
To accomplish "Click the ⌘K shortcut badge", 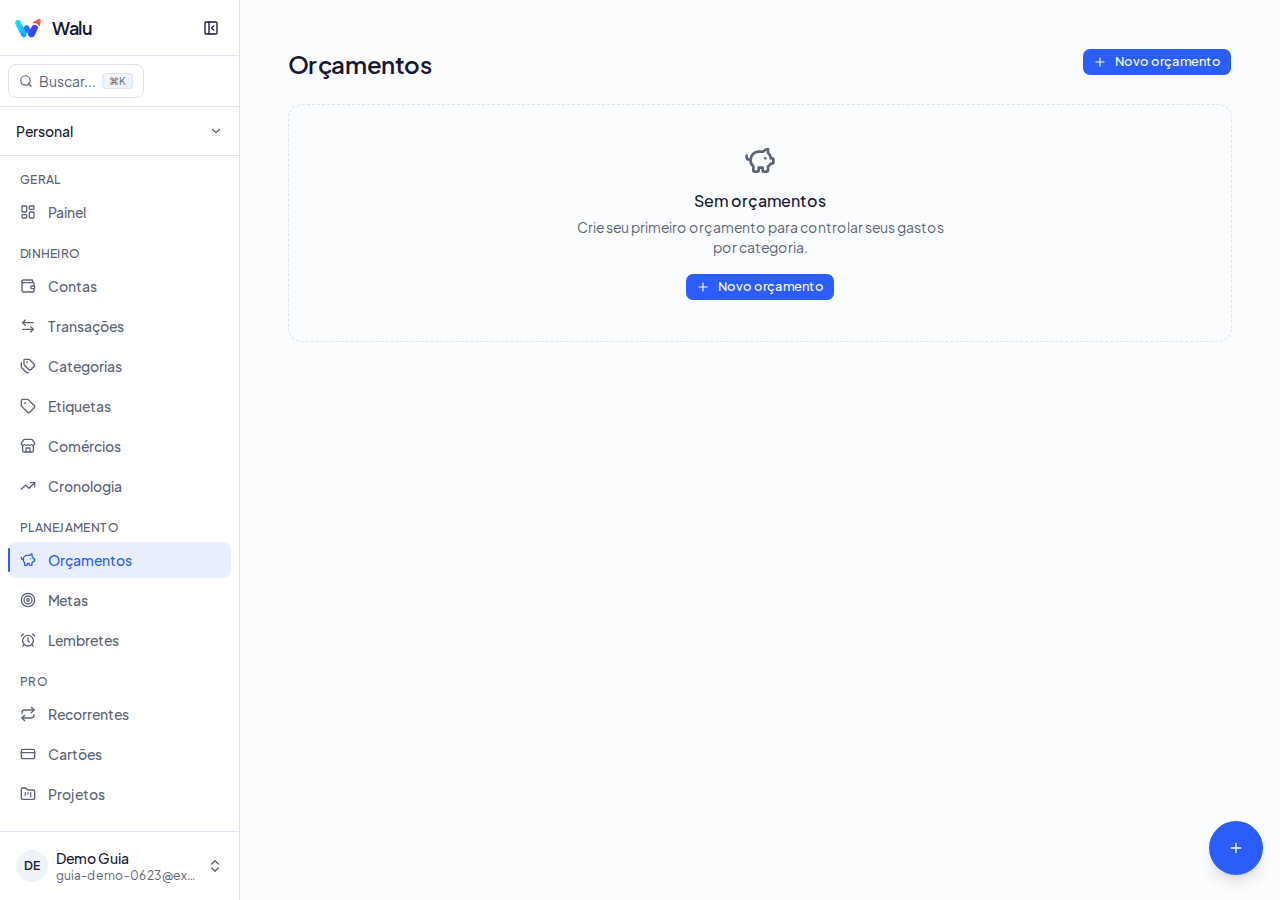I will 118,81.
